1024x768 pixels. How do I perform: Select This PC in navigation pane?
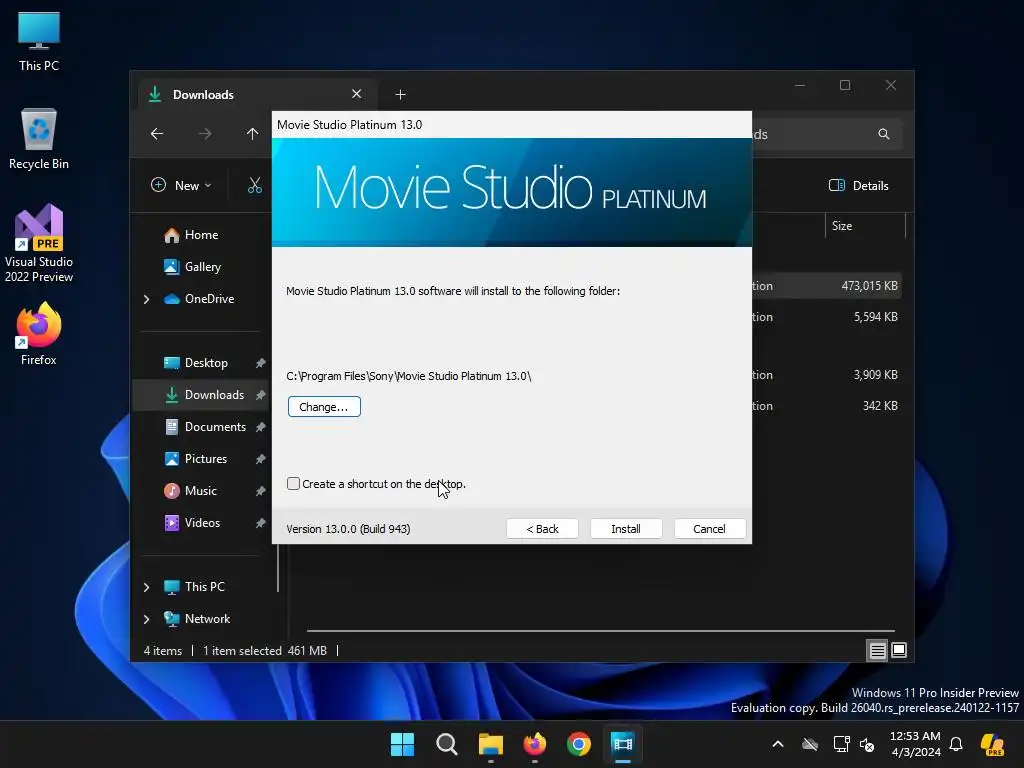[x=204, y=587]
